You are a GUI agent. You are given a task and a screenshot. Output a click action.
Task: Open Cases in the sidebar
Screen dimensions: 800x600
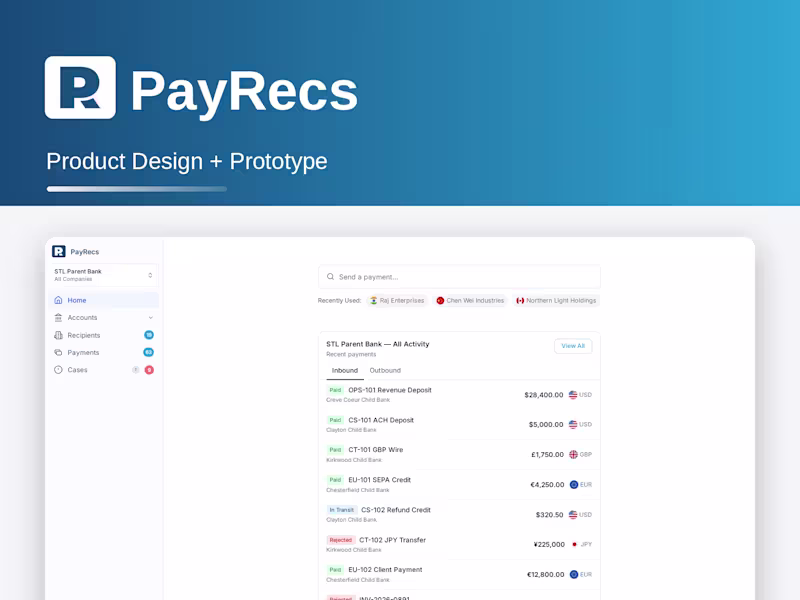click(x=104, y=370)
